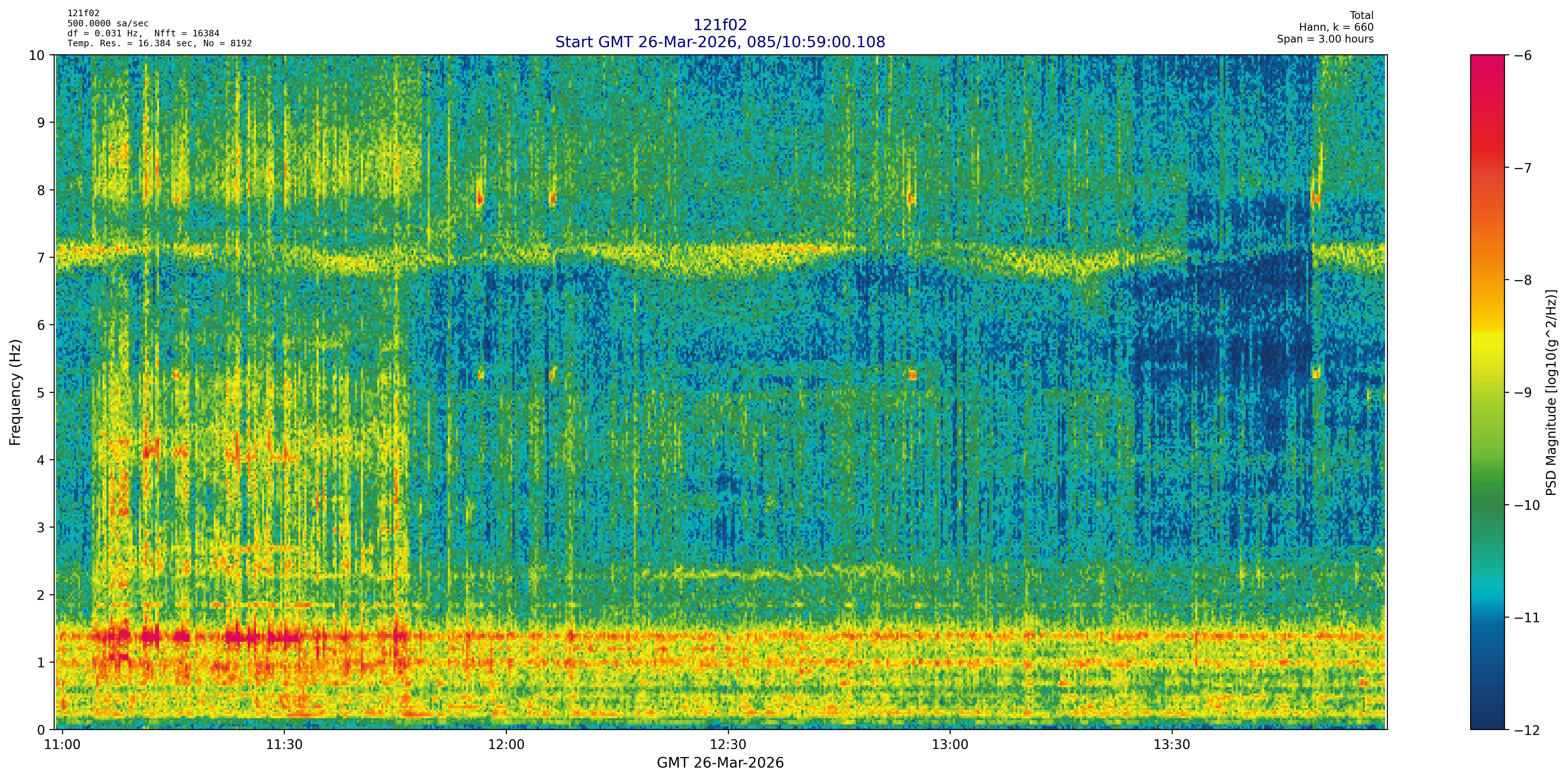Click the colorbar's magenta top at -6
This screenshot has width=1568, height=780.
(x=1487, y=59)
